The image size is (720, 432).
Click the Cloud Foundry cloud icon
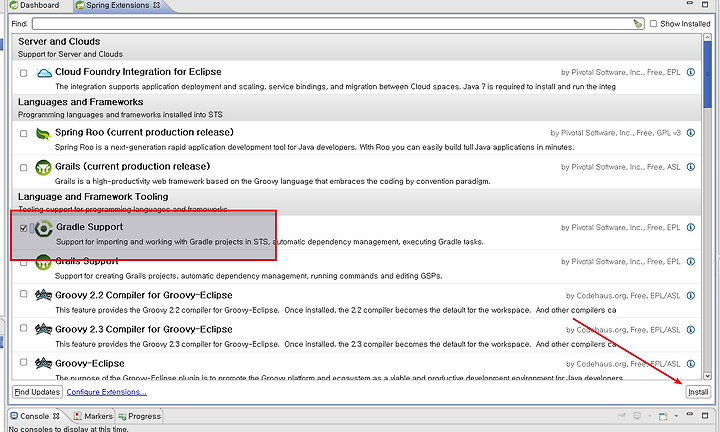coord(44,73)
